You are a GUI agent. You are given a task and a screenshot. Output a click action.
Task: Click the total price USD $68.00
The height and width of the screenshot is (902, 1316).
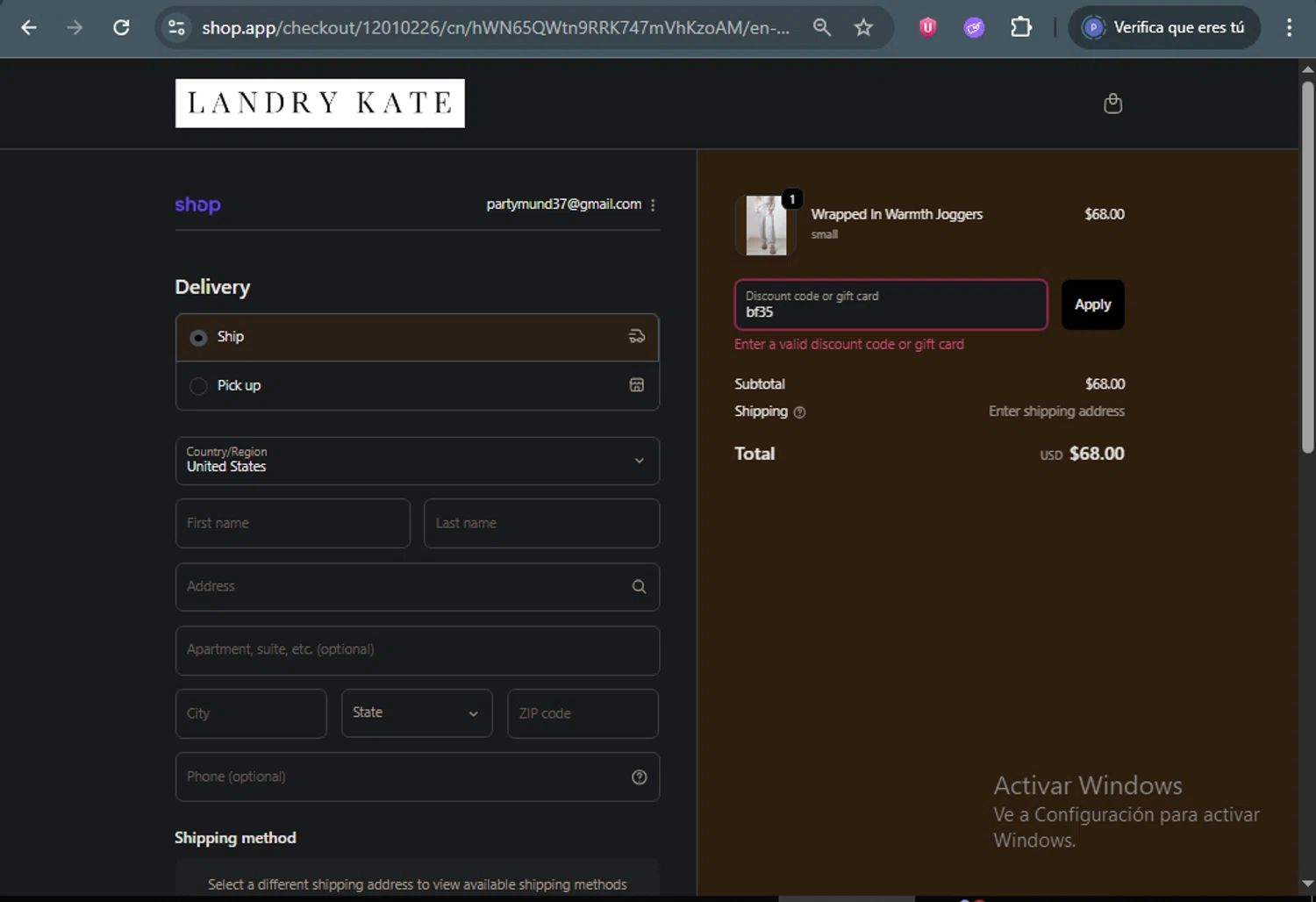coord(1082,454)
